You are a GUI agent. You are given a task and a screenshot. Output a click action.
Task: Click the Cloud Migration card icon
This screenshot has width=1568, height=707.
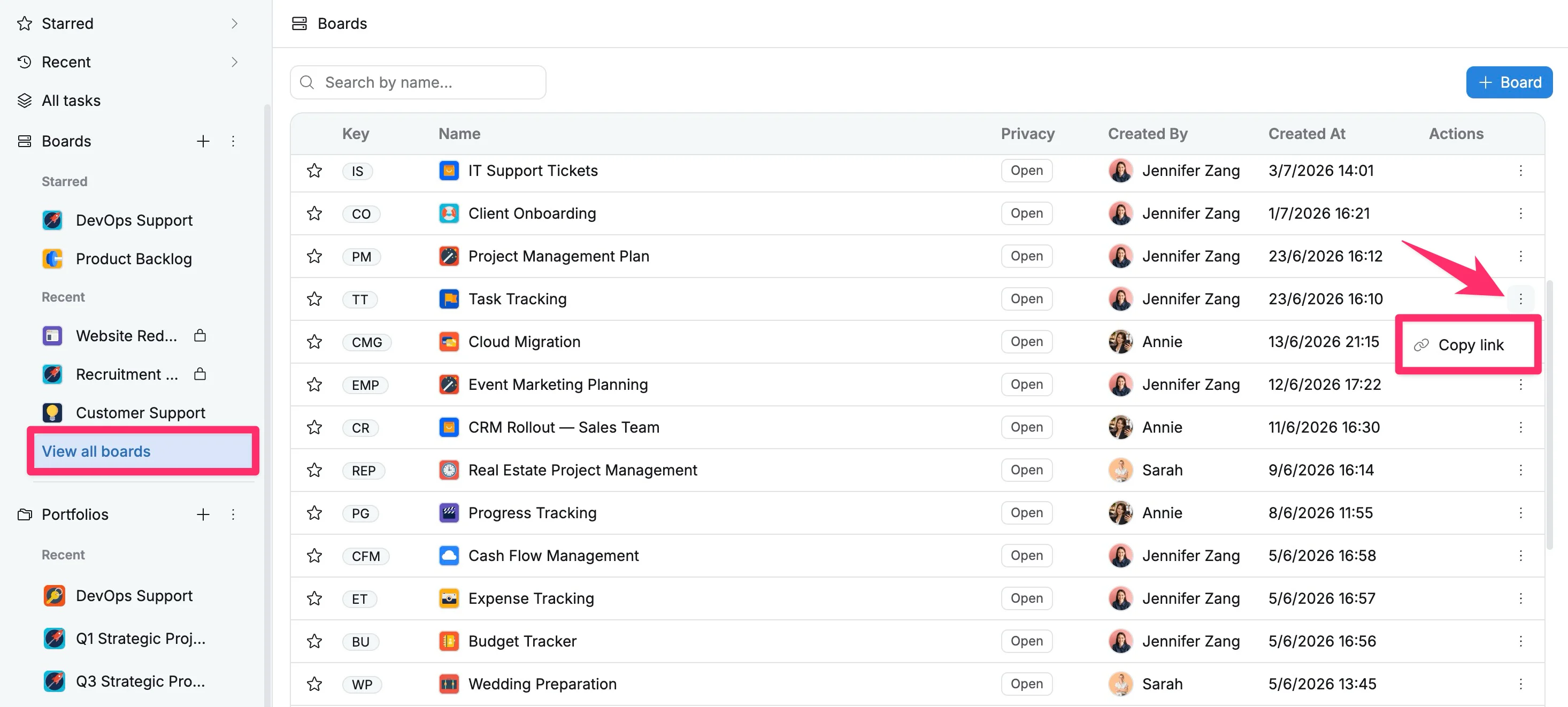[x=449, y=342]
